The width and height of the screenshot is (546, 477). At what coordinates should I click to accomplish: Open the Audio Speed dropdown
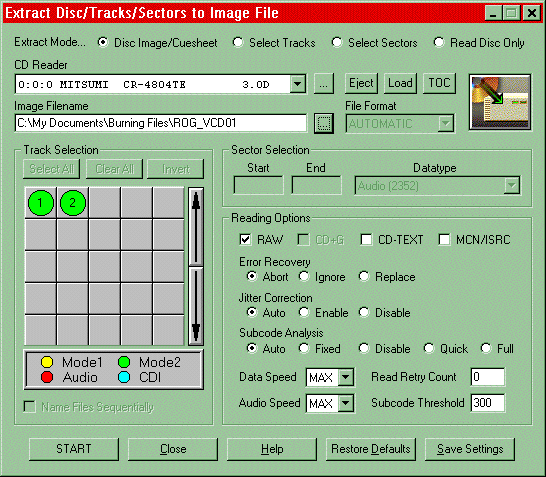(x=346, y=403)
